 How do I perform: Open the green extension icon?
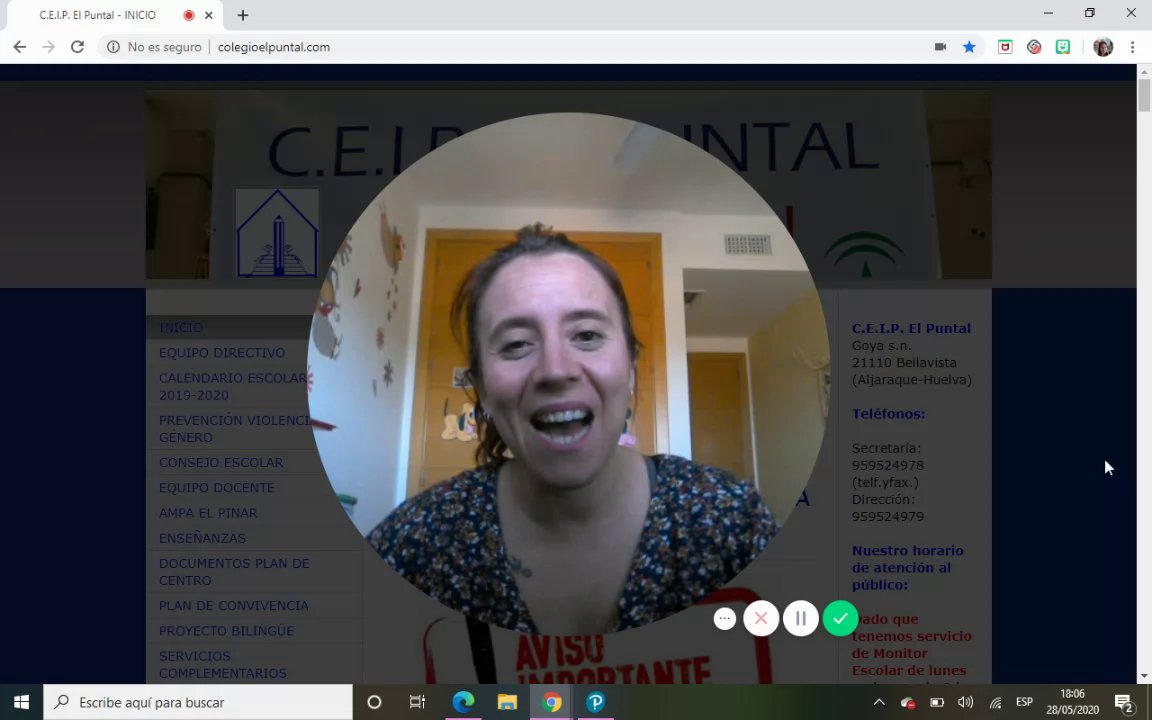click(1062, 47)
